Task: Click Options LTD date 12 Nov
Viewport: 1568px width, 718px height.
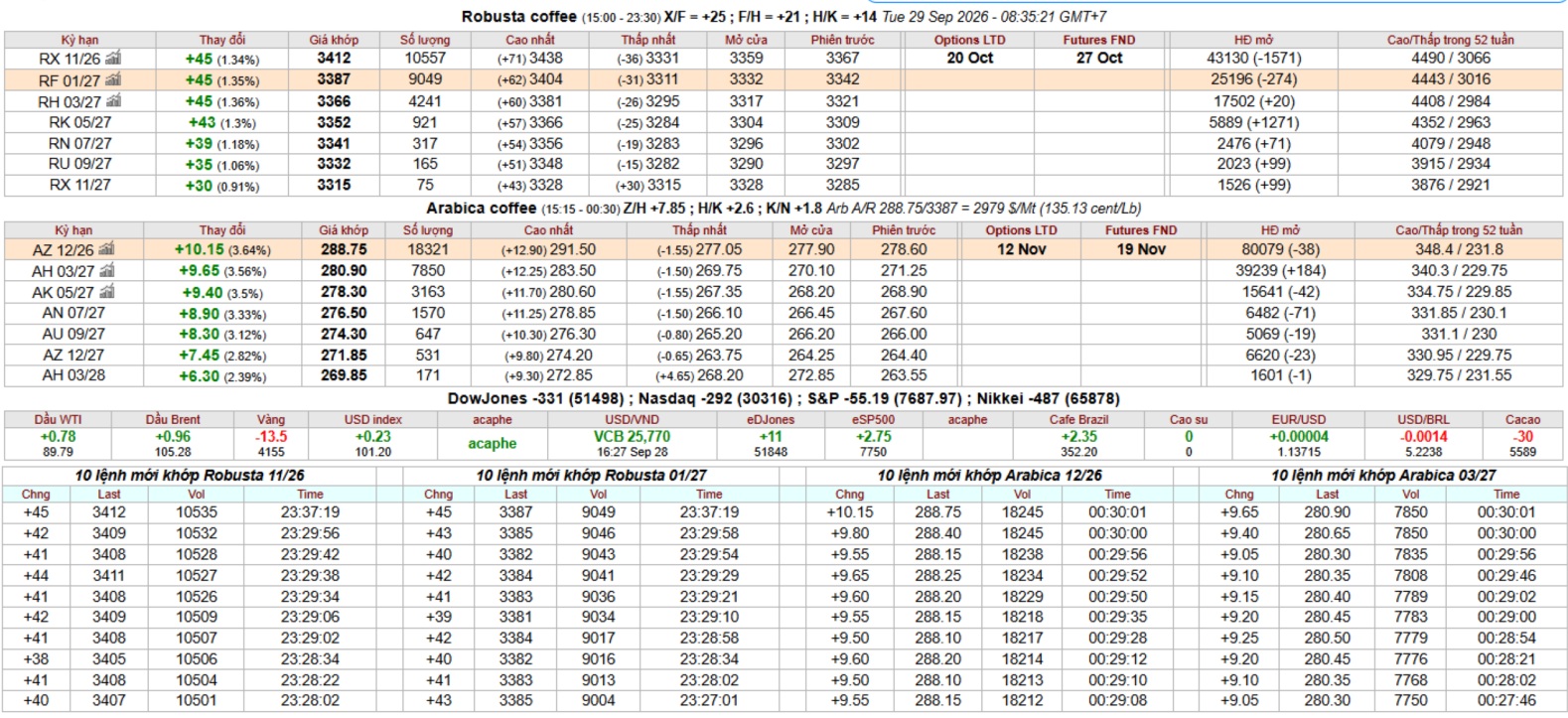Action: (1021, 249)
